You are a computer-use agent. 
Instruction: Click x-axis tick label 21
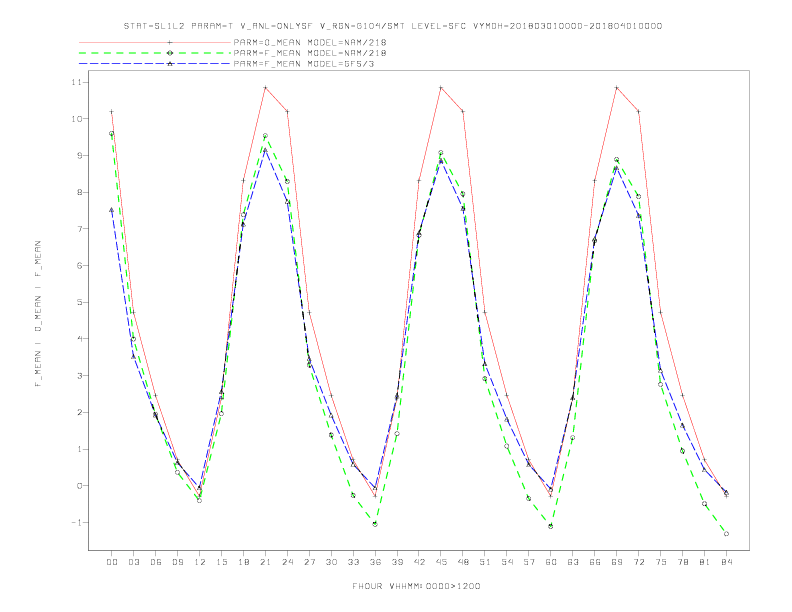pyautogui.click(x=265, y=562)
